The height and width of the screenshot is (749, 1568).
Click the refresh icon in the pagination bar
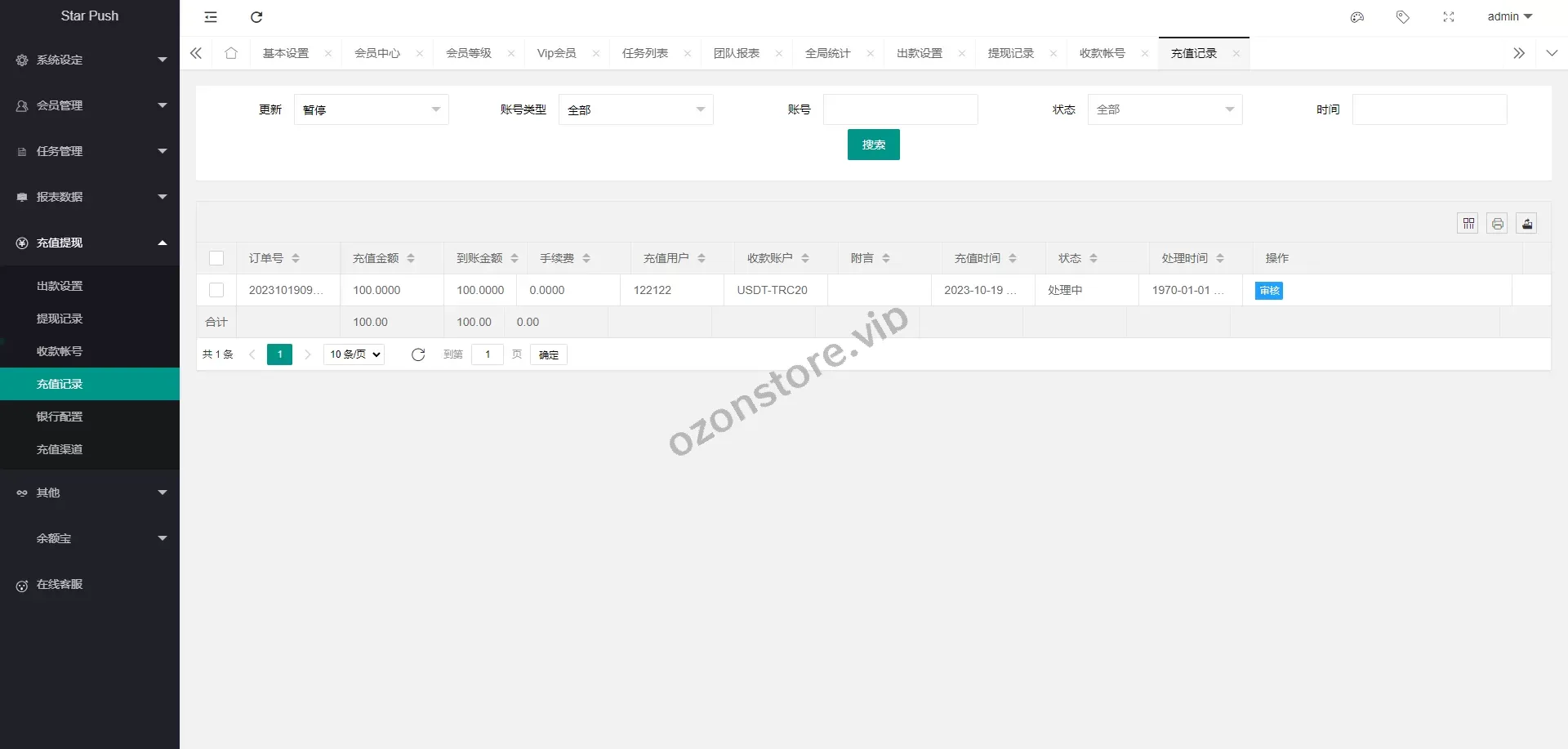pos(418,354)
